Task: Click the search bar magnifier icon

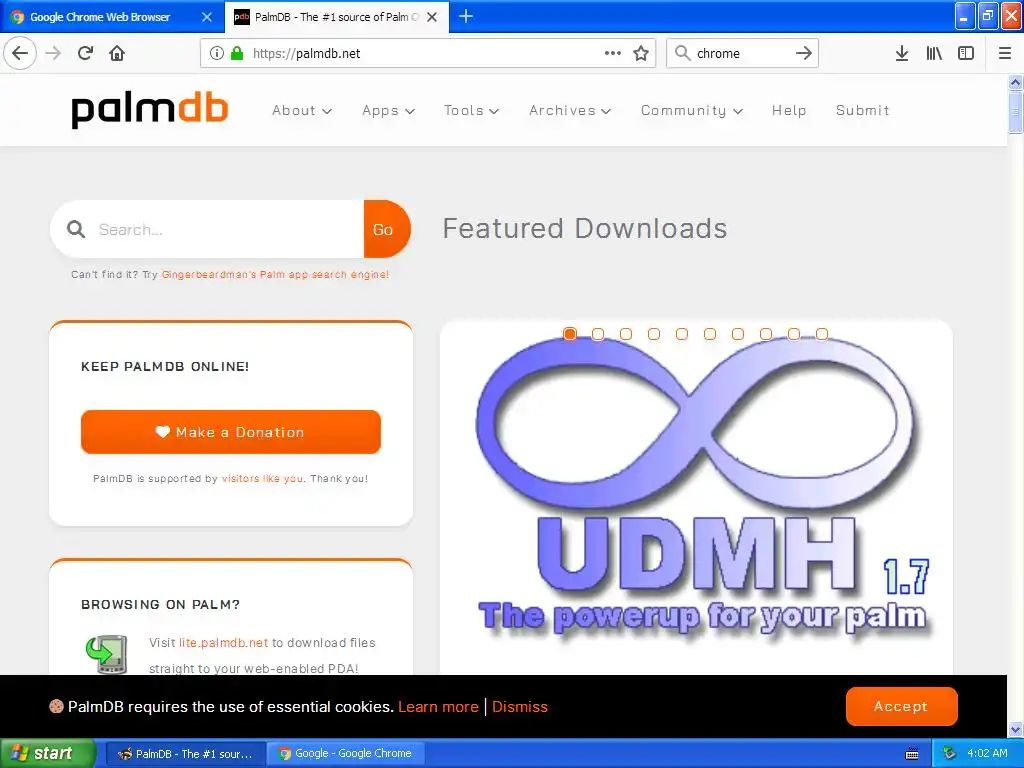Action: pos(682,53)
